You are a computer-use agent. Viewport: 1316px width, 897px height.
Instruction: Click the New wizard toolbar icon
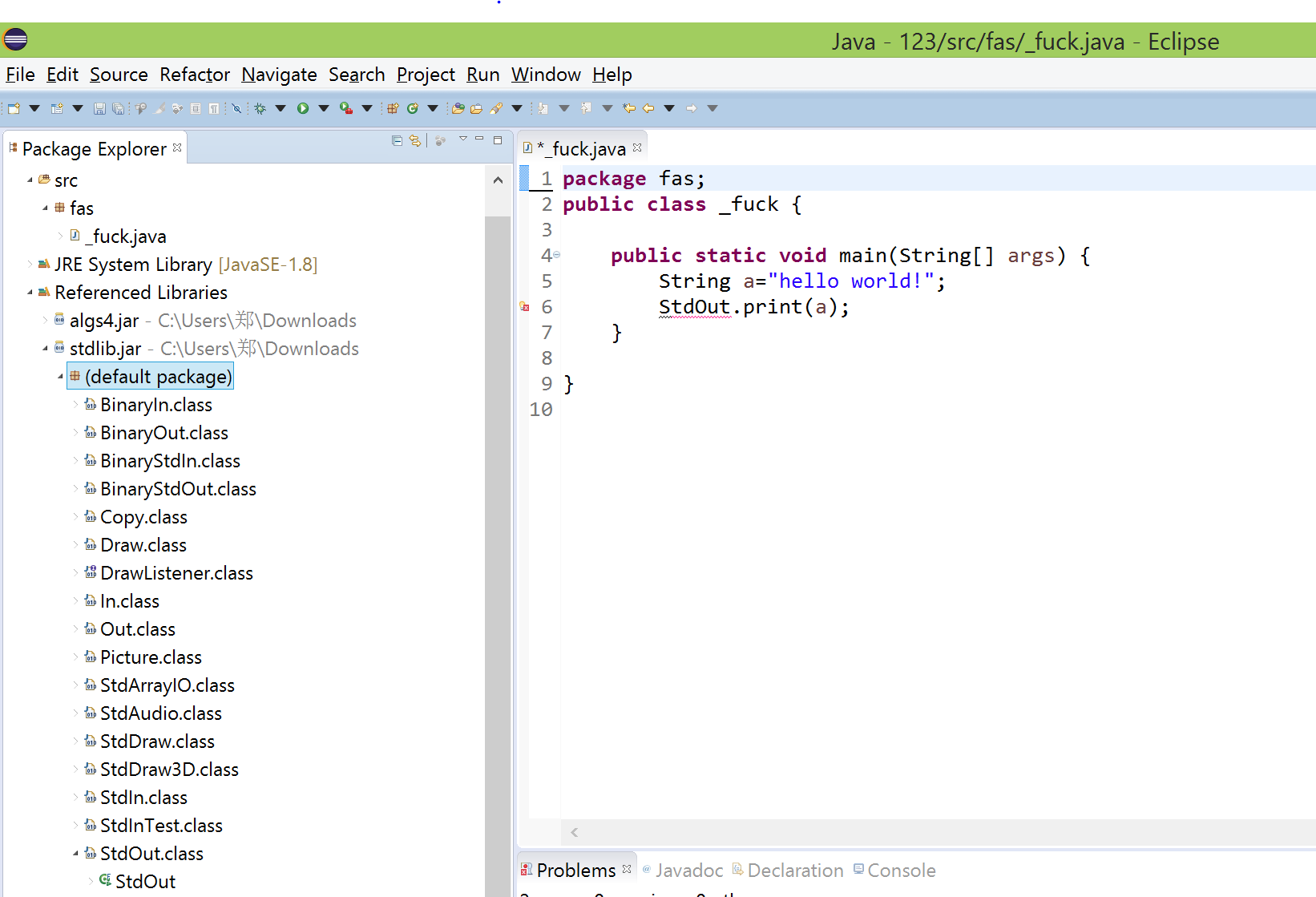[14, 108]
